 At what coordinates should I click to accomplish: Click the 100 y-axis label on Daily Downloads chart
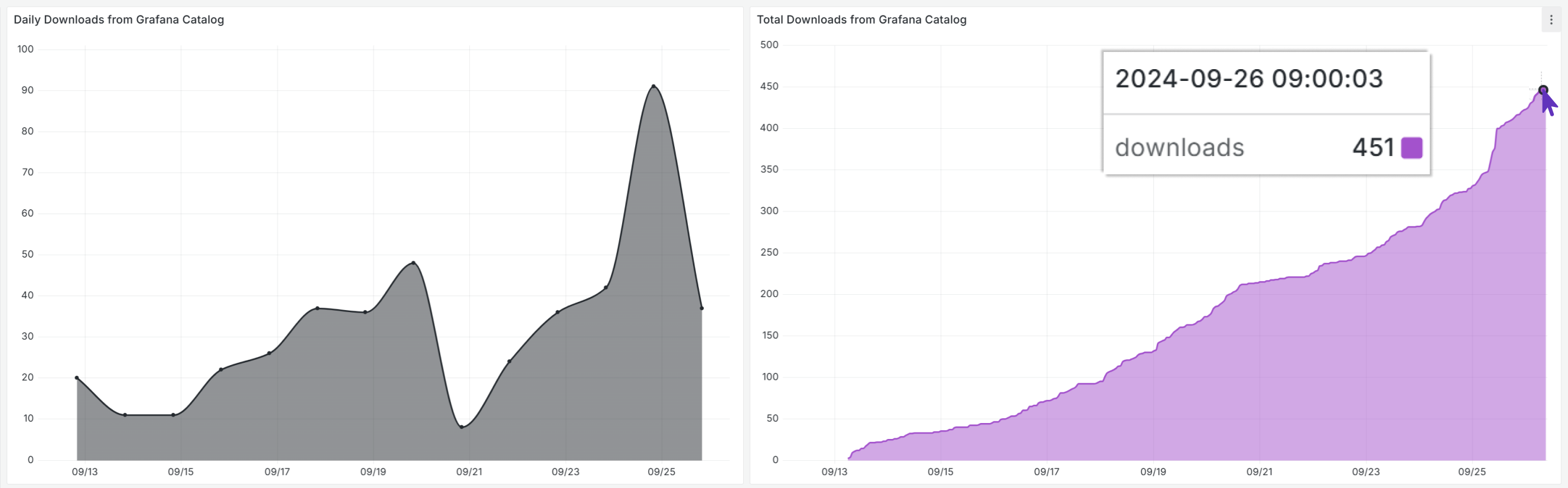pyautogui.click(x=25, y=49)
